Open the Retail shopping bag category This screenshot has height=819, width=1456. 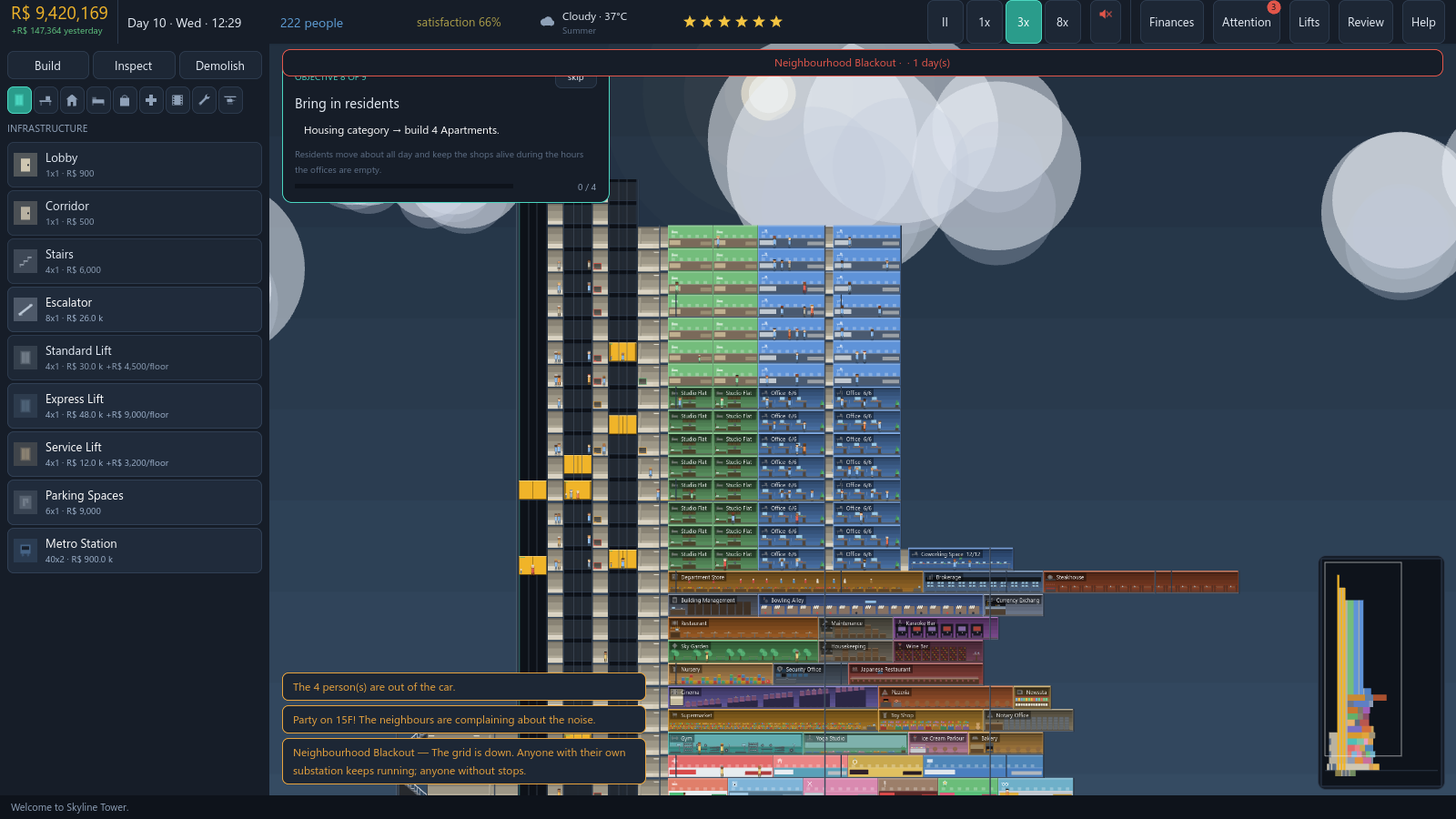125,100
